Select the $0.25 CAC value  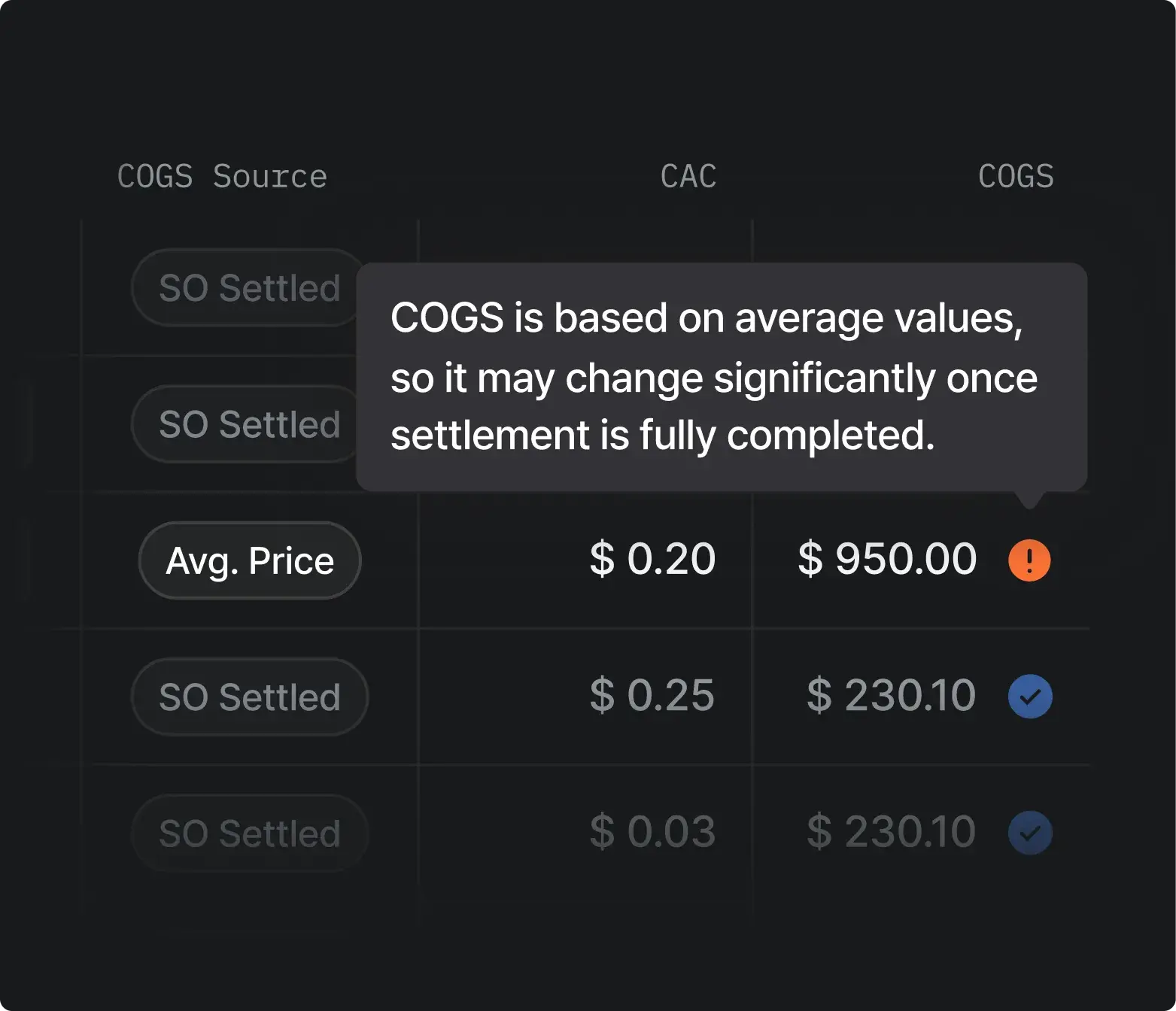[x=652, y=695]
